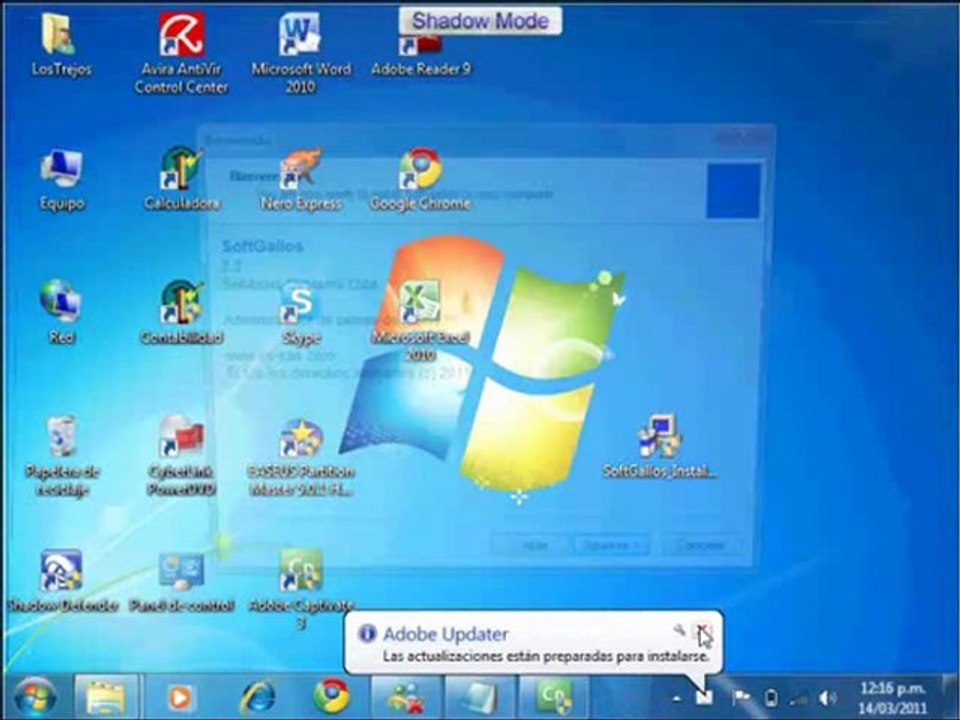The width and height of the screenshot is (960, 720).
Task: Switch to the Messenger taskbar button
Action: point(405,697)
